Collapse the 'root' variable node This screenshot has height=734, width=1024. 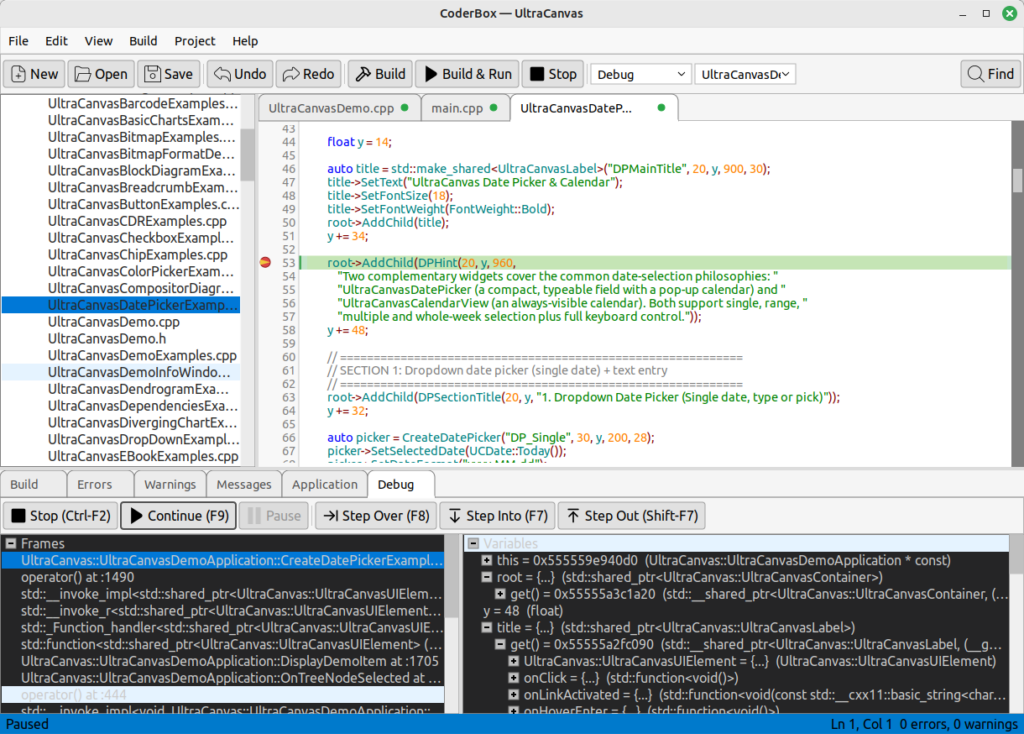coord(487,577)
